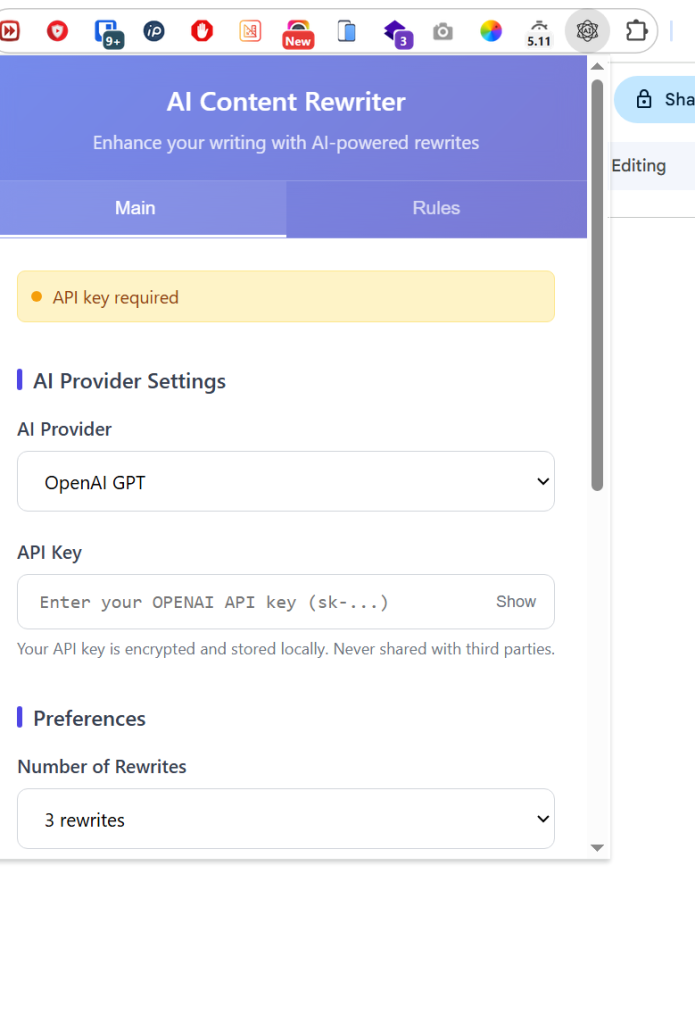Click Show to reveal the API key
The height and width of the screenshot is (1024, 695).
tap(515, 601)
